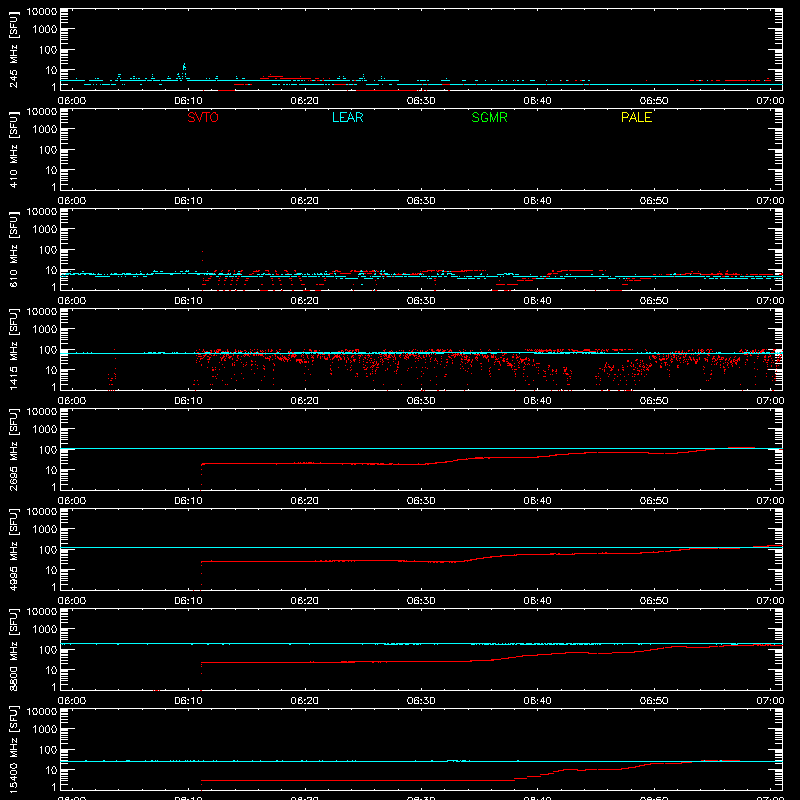Image resolution: width=800 pixels, height=800 pixels.
Task: Select the 4995 MHz [SFU] axis title
Action: point(14,549)
